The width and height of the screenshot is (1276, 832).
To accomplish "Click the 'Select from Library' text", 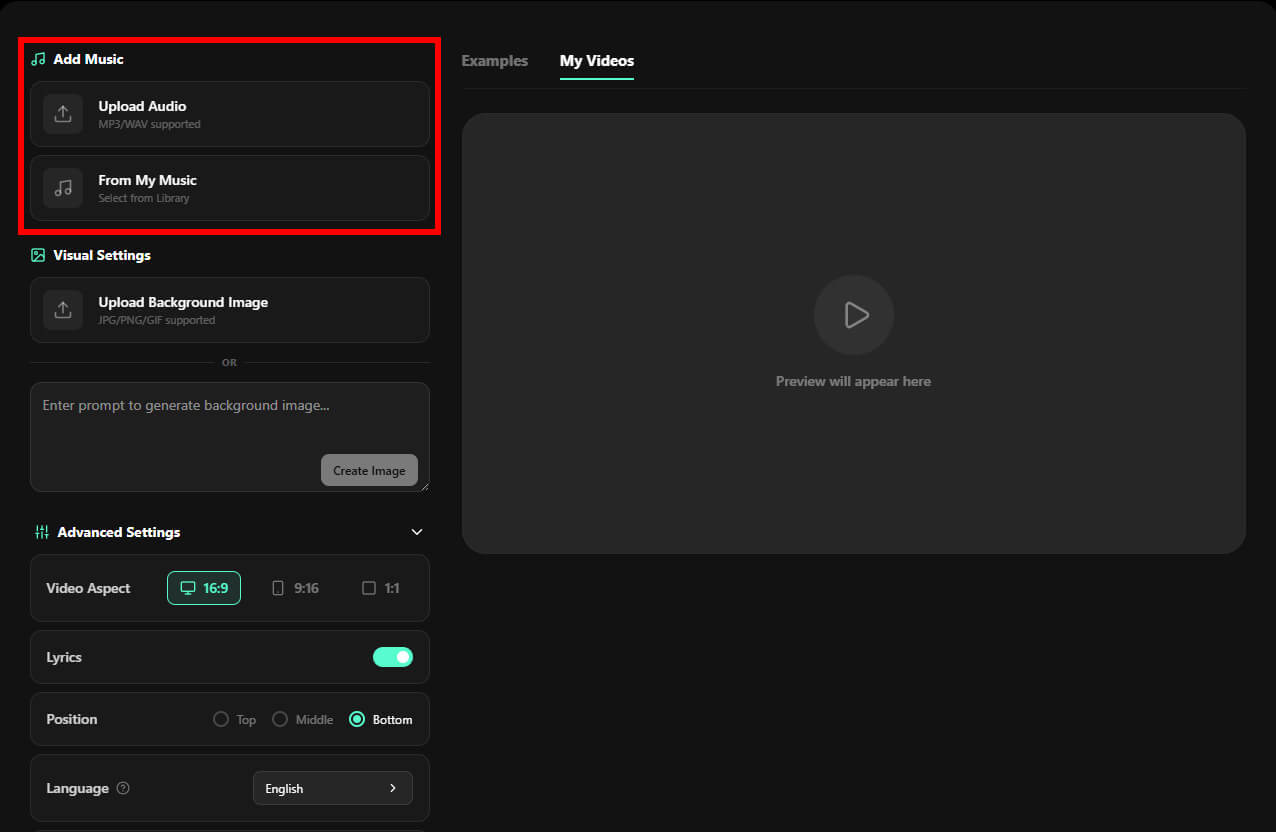I will (x=144, y=198).
